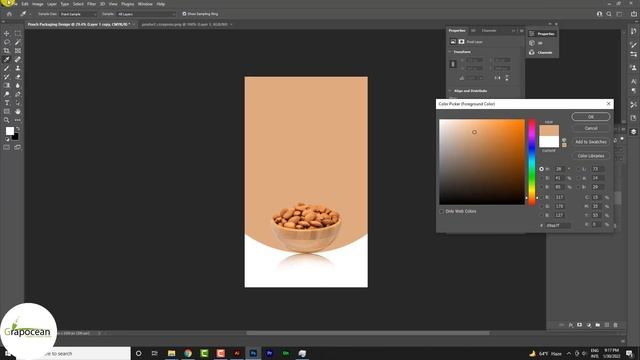Switch to the second document tab
Screen dimensions: 640x360
187,24
